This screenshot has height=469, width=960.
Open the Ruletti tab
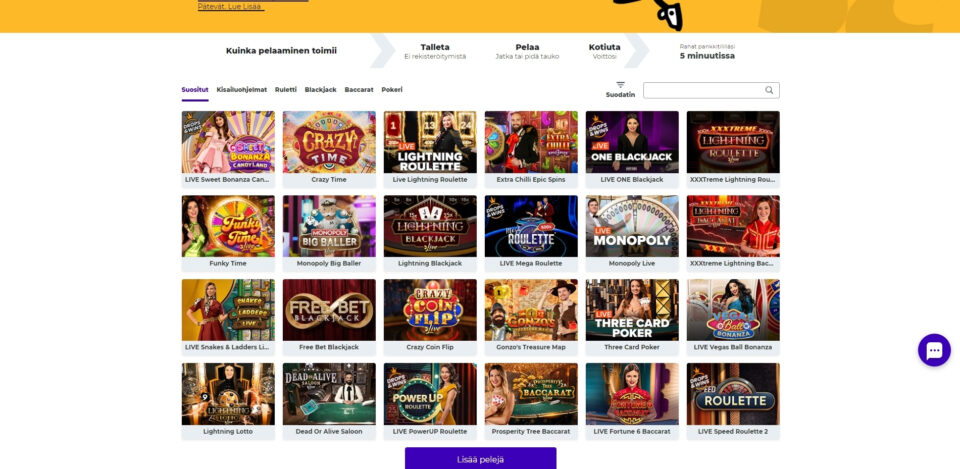pos(286,89)
